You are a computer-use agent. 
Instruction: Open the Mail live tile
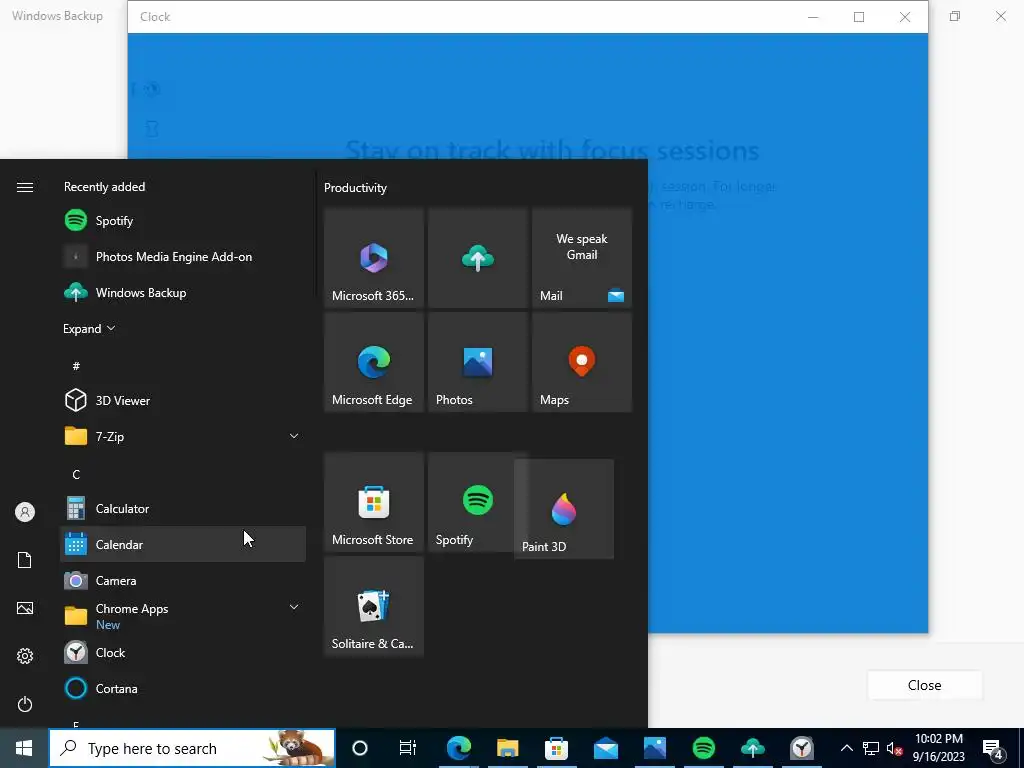coord(582,258)
